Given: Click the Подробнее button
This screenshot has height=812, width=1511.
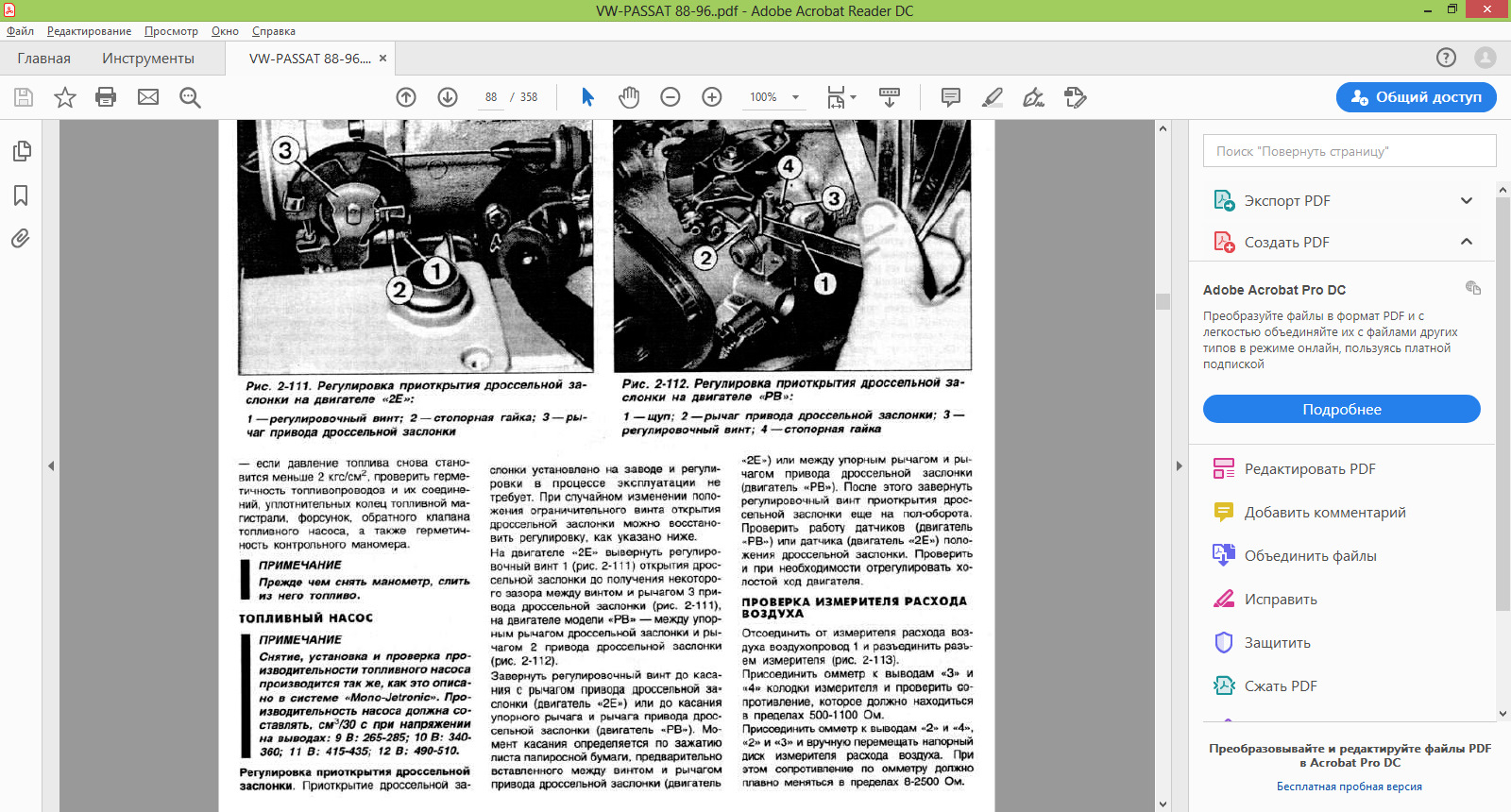Looking at the screenshot, I should click(1341, 409).
